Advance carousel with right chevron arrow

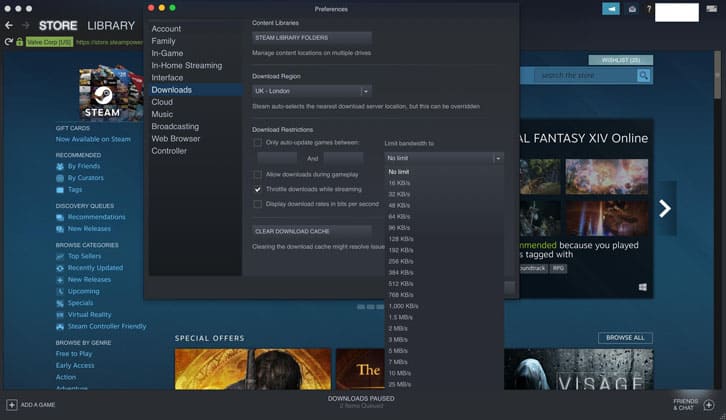point(665,208)
